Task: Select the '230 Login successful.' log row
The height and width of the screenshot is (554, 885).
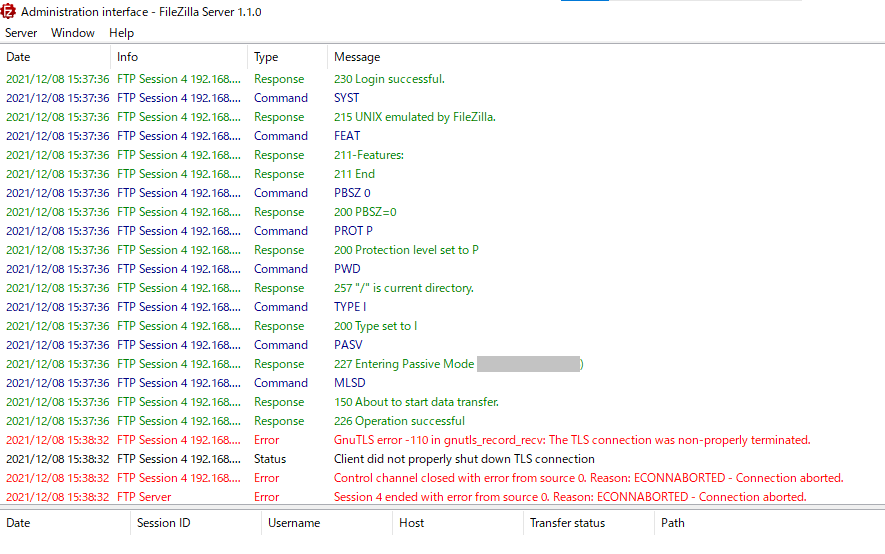Action: (x=442, y=79)
